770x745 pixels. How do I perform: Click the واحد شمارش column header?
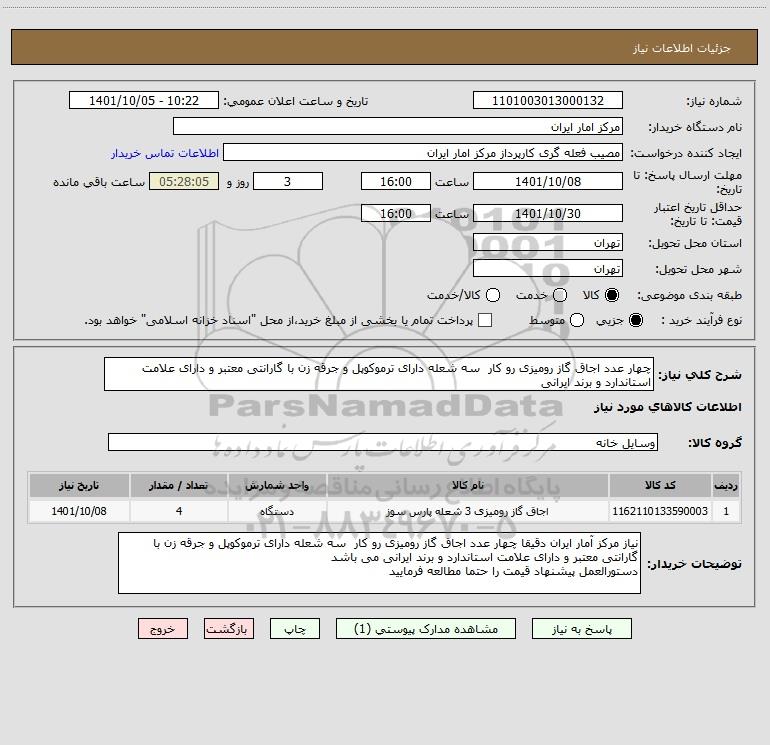coord(277,485)
